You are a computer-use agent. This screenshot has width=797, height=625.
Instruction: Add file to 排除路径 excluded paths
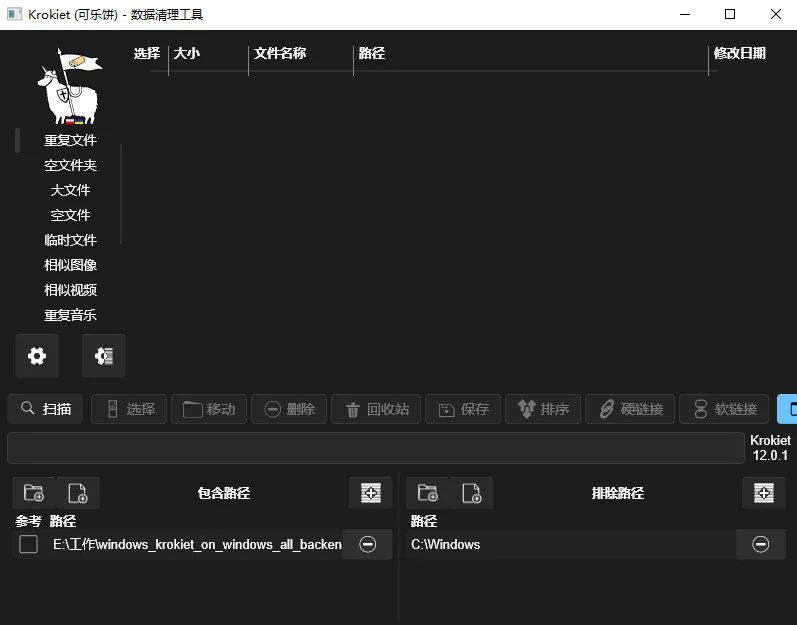tap(471, 493)
